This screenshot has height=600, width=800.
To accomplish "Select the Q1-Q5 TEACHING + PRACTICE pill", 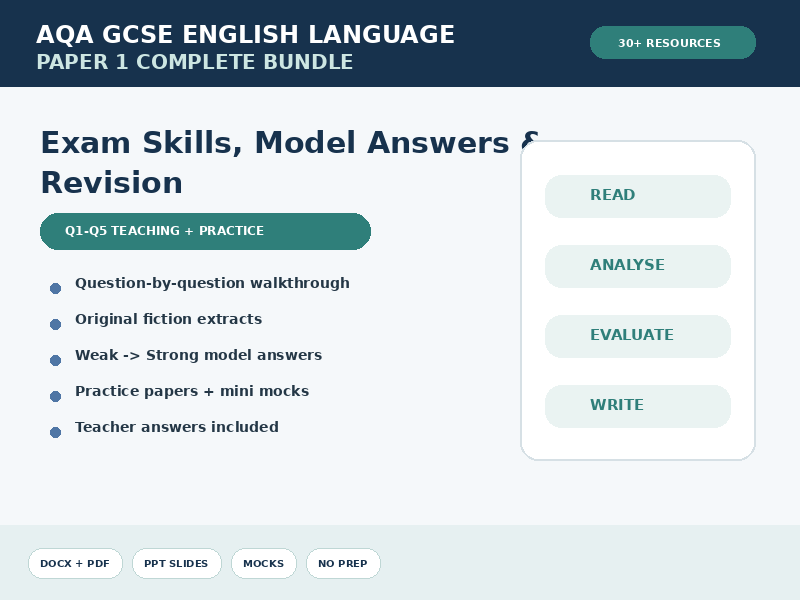I will click(205, 231).
